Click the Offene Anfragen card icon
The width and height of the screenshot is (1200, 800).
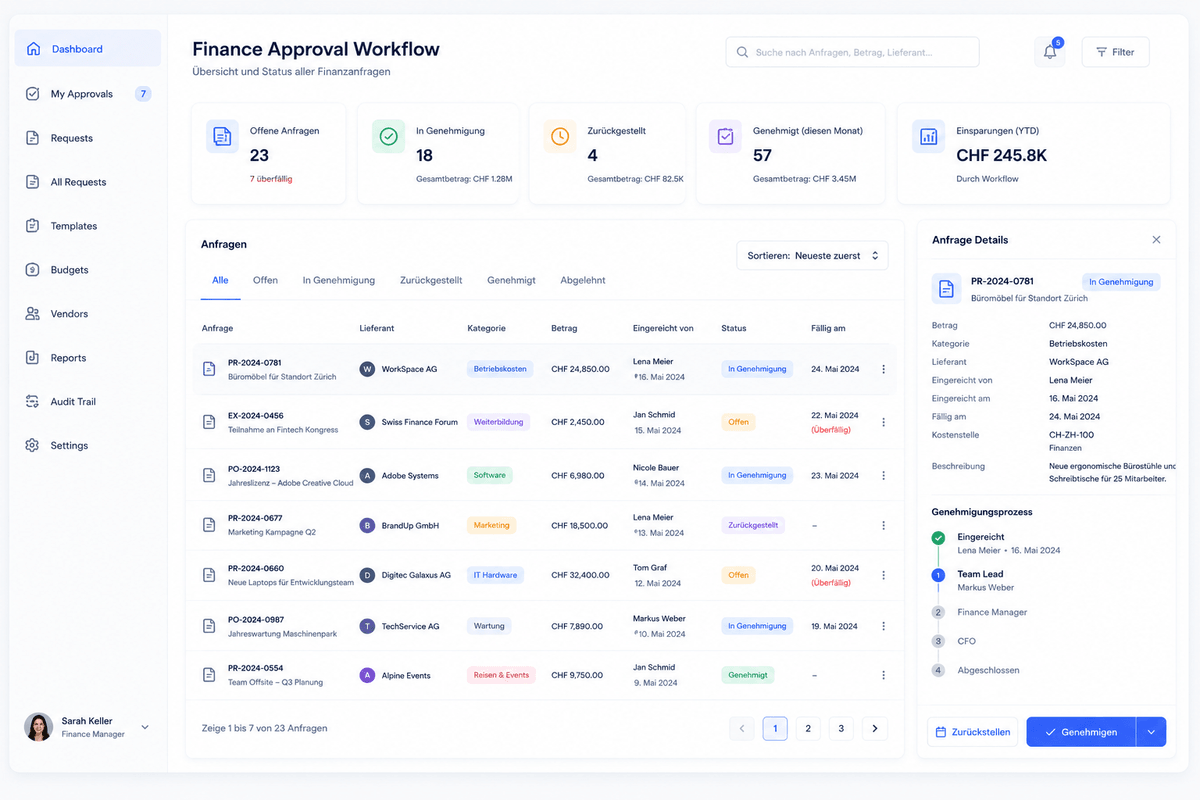tap(223, 137)
